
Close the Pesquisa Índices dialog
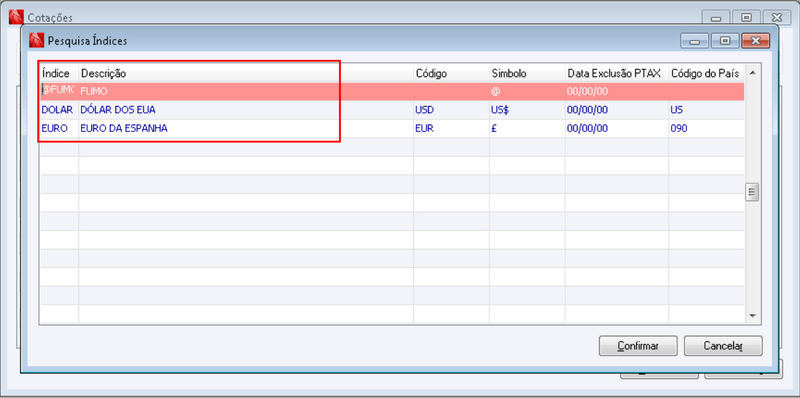[x=756, y=41]
